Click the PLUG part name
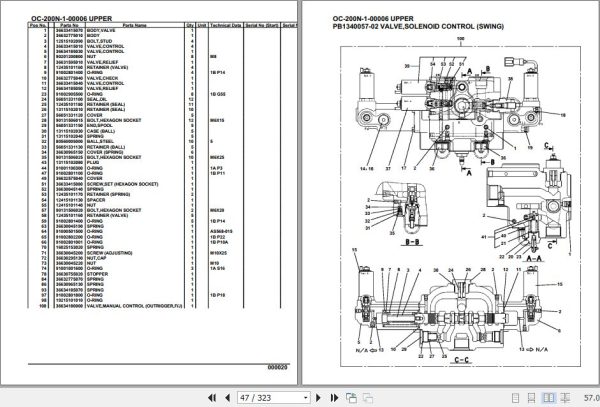 point(93,163)
